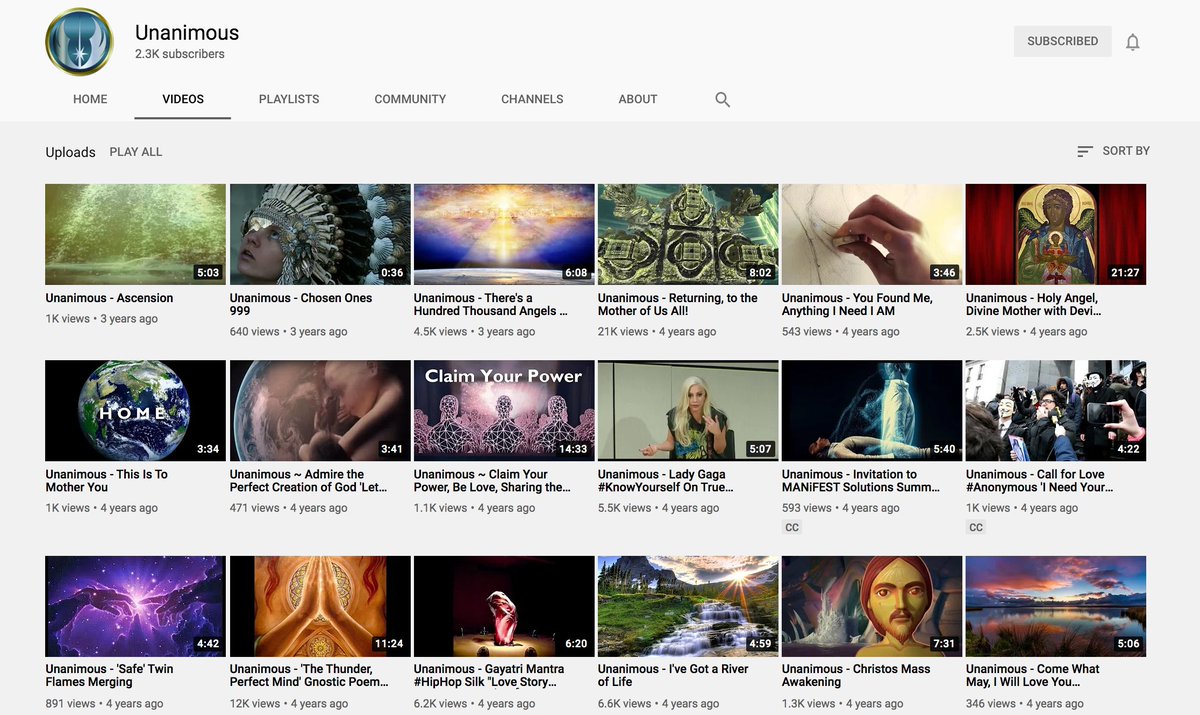Play the Anonymous masks 4:22 thumbnail
The width and height of the screenshot is (1200, 715).
pyautogui.click(x=1056, y=410)
